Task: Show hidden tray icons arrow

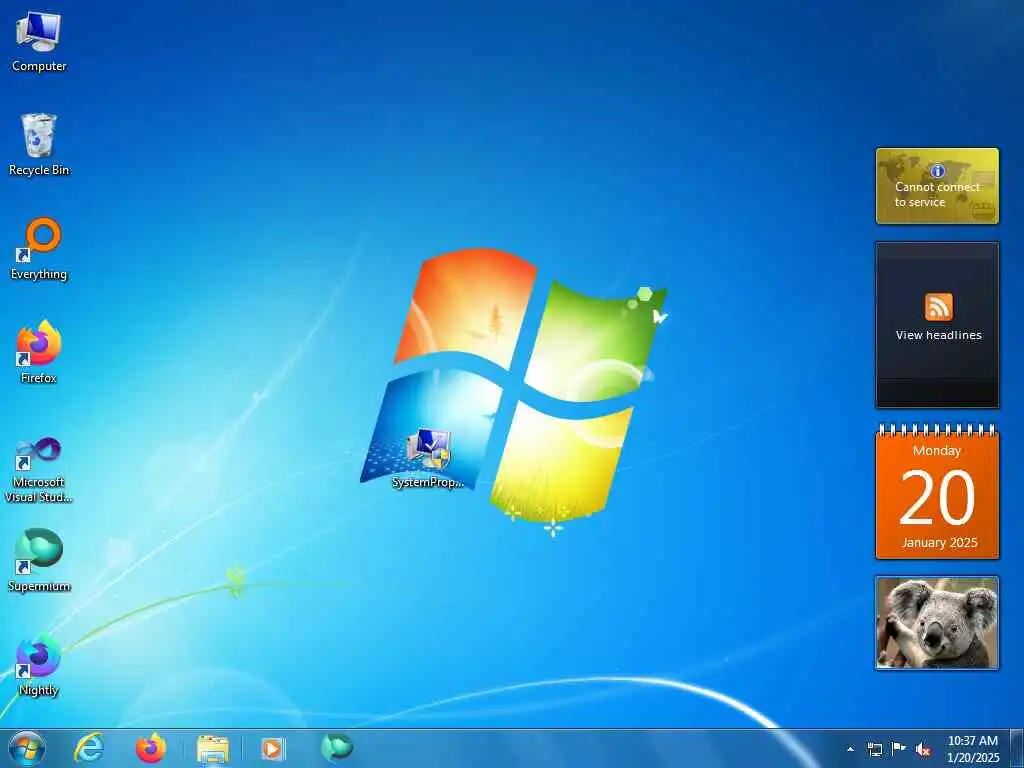Action: click(x=850, y=749)
